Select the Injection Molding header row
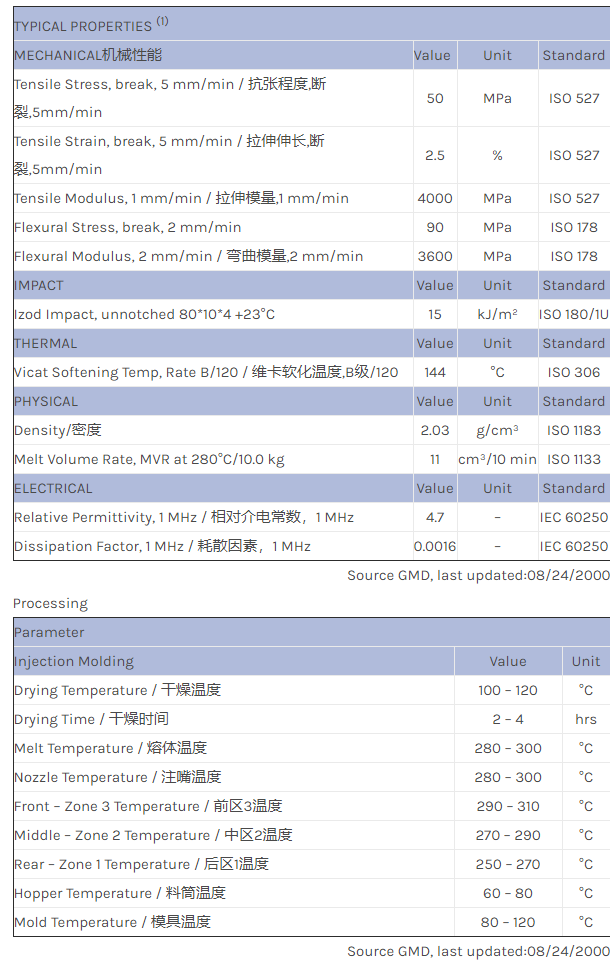 pyautogui.click(x=74, y=661)
